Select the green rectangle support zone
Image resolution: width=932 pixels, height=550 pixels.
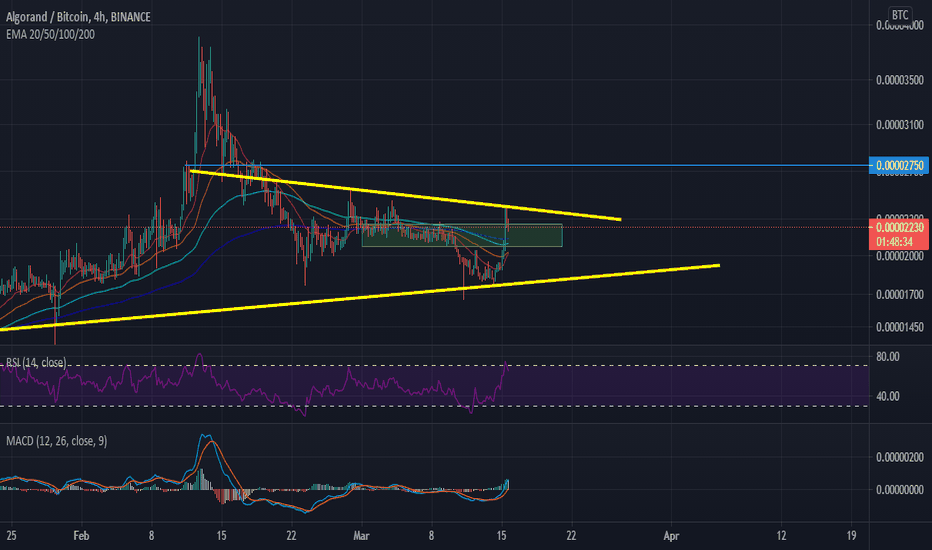(462, 235)
